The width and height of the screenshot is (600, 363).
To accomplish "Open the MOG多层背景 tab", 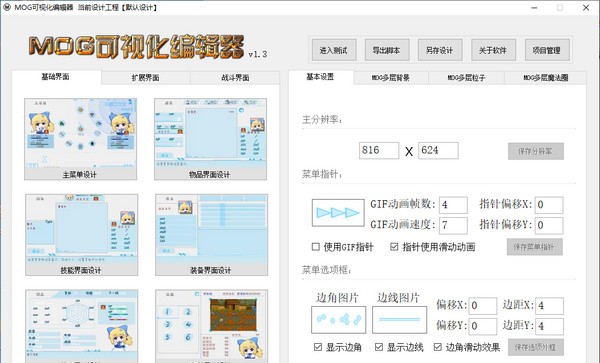I will [x=391, y=78].
